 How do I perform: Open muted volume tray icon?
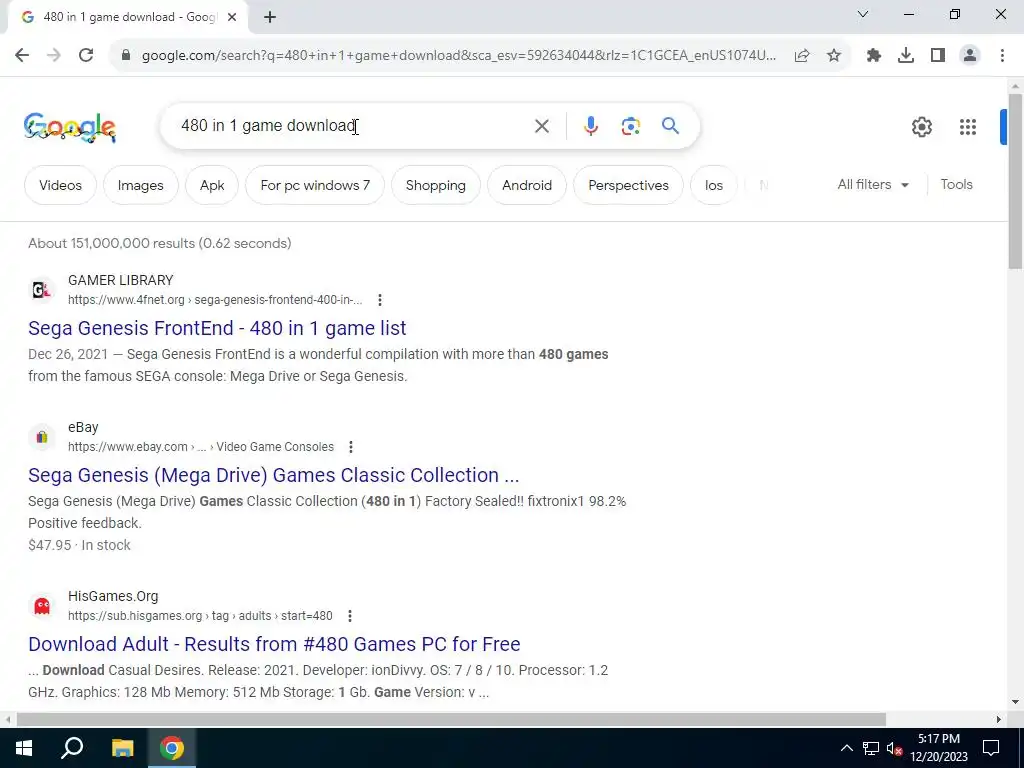[x=894, y=748]
